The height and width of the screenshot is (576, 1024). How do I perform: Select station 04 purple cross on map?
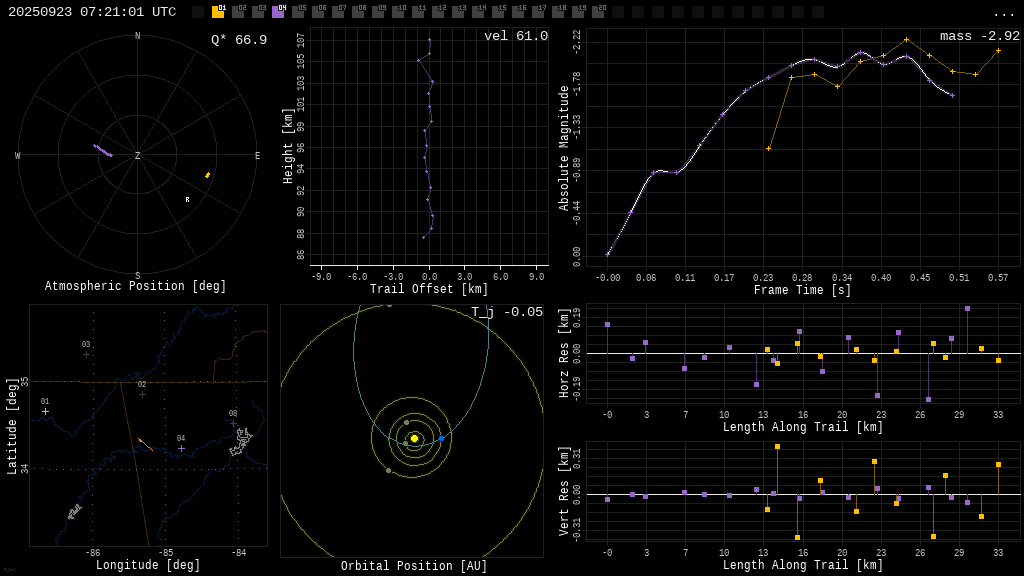(181, 448)
